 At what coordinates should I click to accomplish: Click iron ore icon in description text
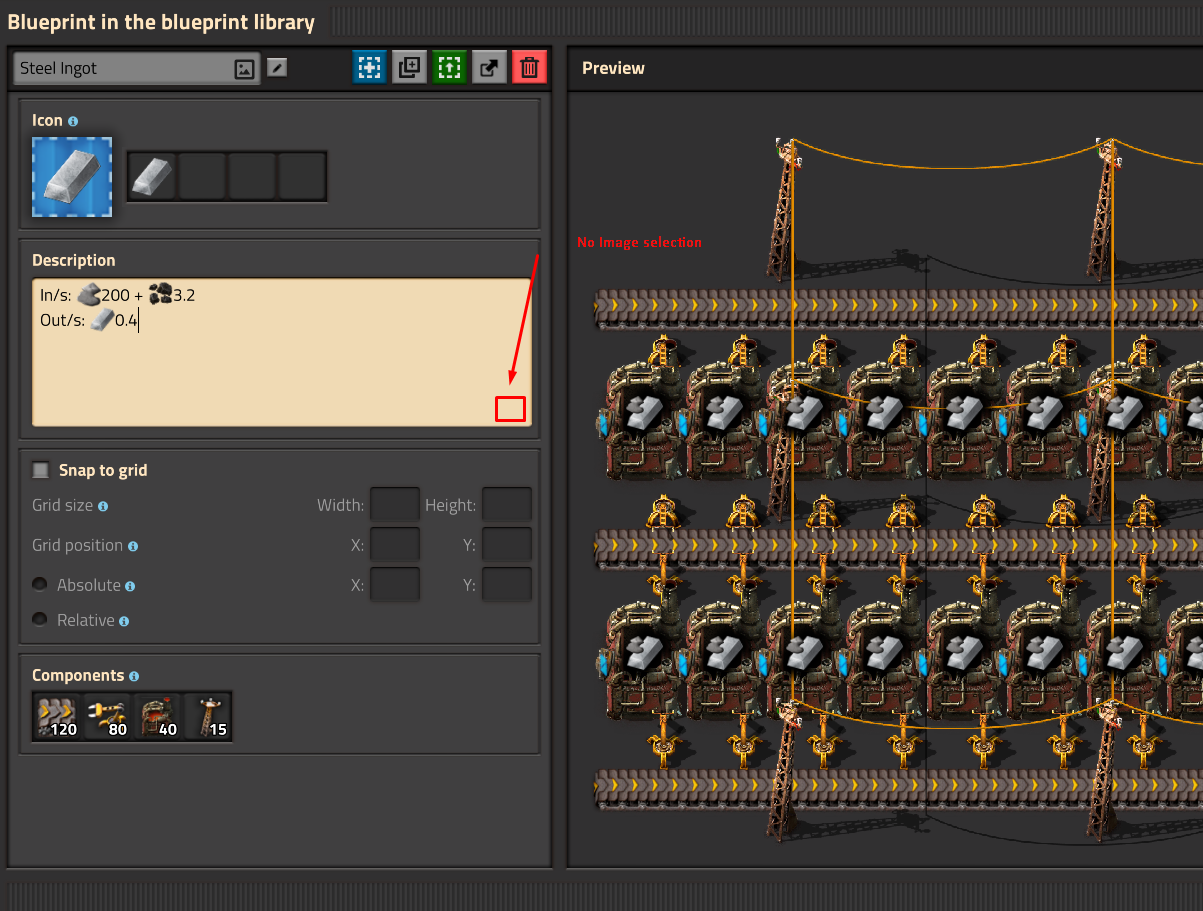(x=89, y=295)
